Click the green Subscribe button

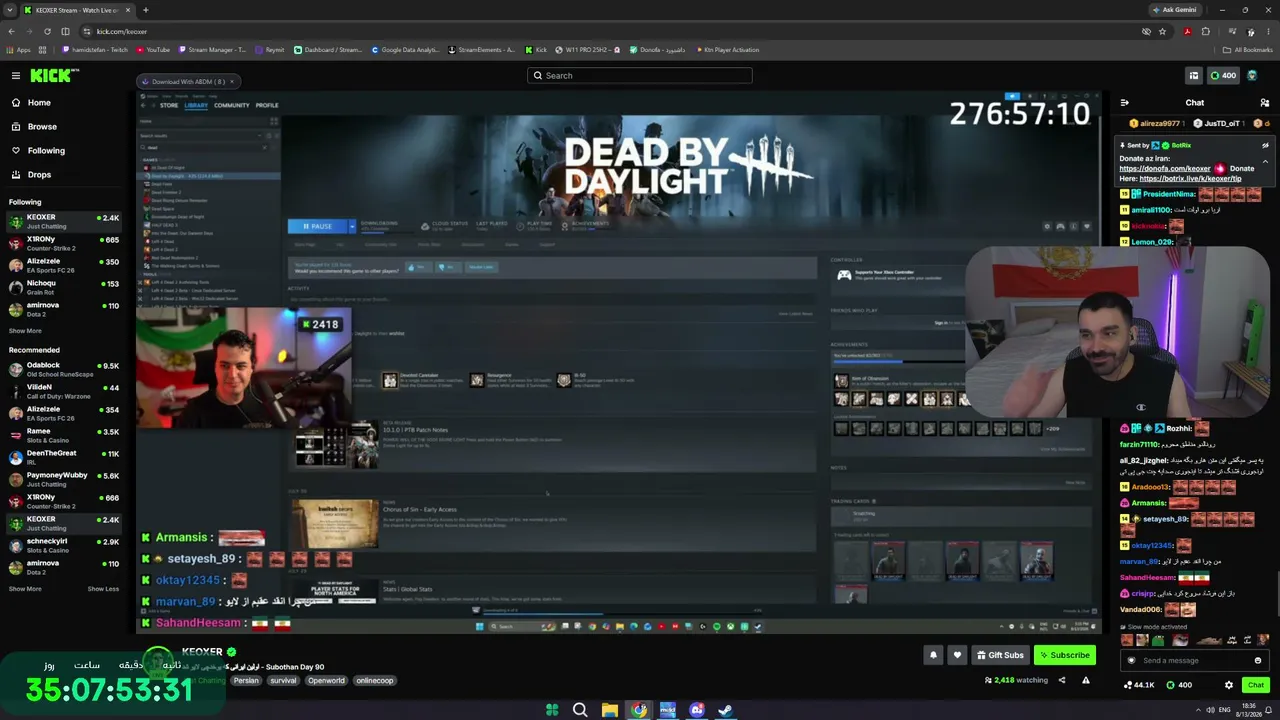pyautogui.click(x=1064, y=655)
